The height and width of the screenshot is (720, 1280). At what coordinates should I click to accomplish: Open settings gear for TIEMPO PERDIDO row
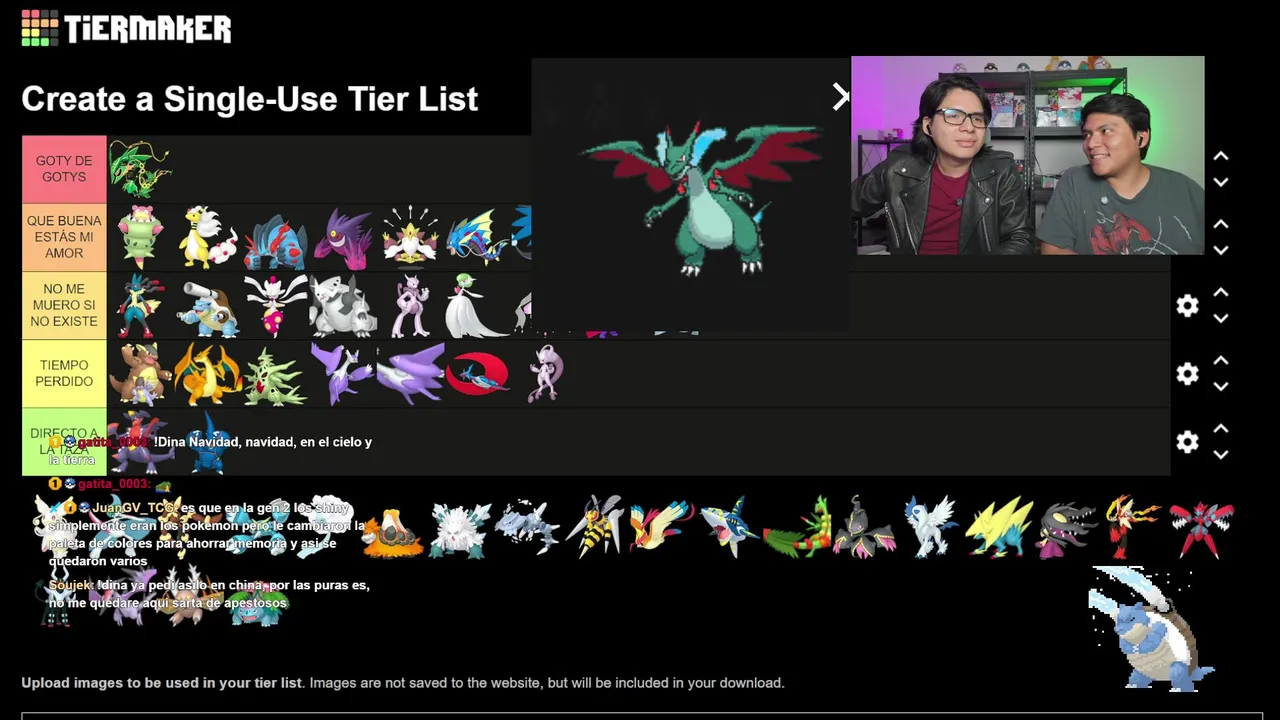point(1187,374)
